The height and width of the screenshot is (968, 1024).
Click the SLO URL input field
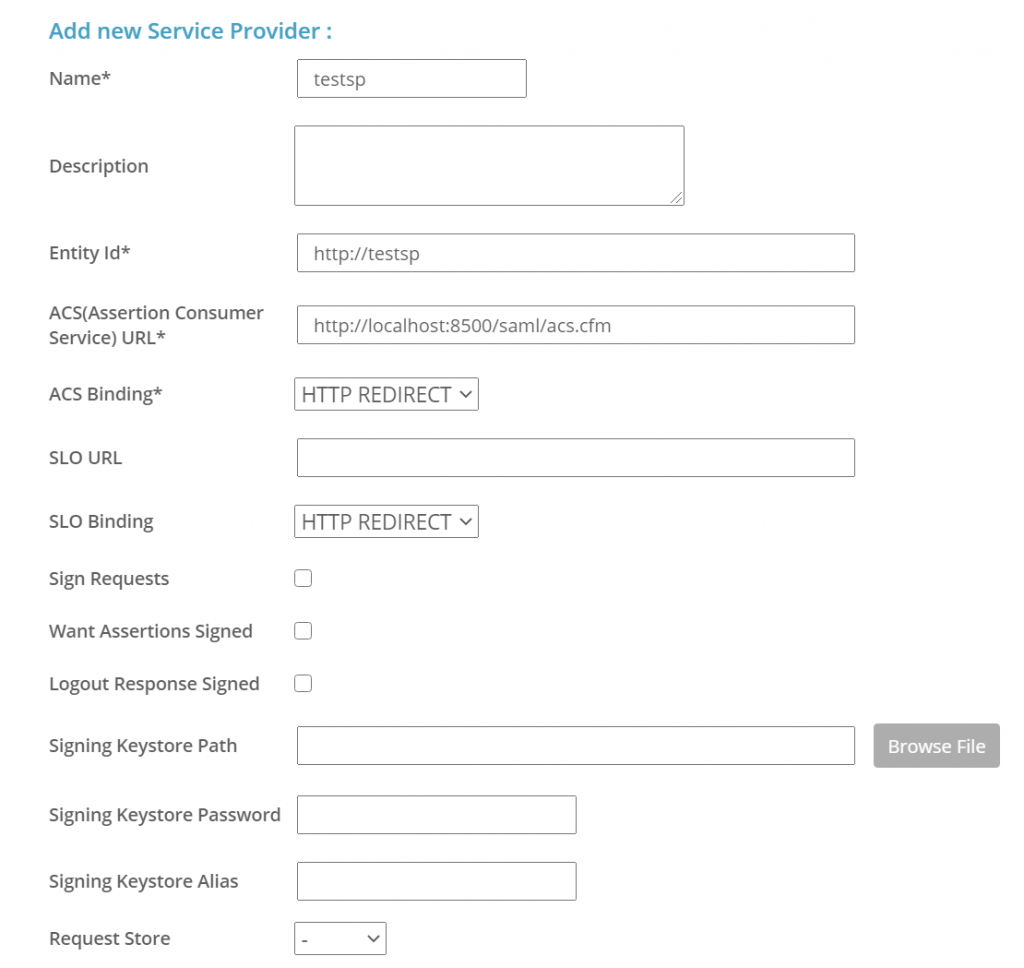tap(575, 457)
